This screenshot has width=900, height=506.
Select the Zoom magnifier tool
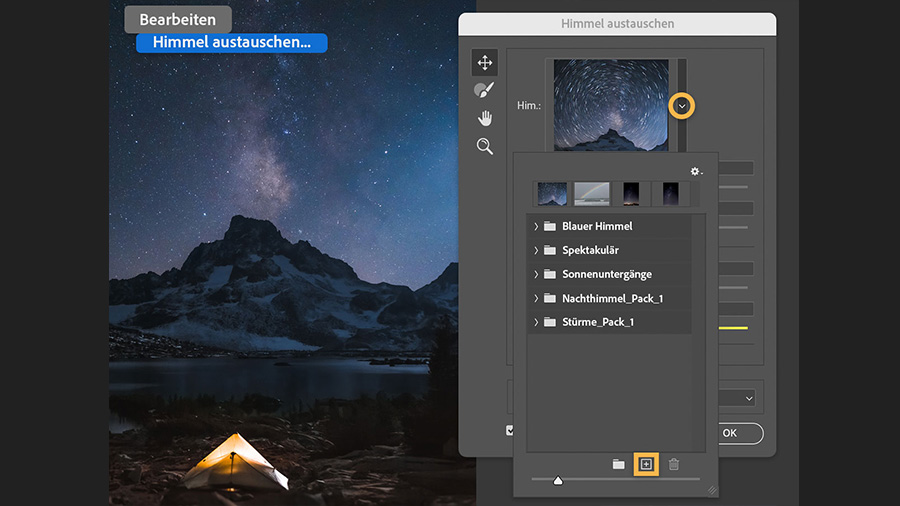484,146
